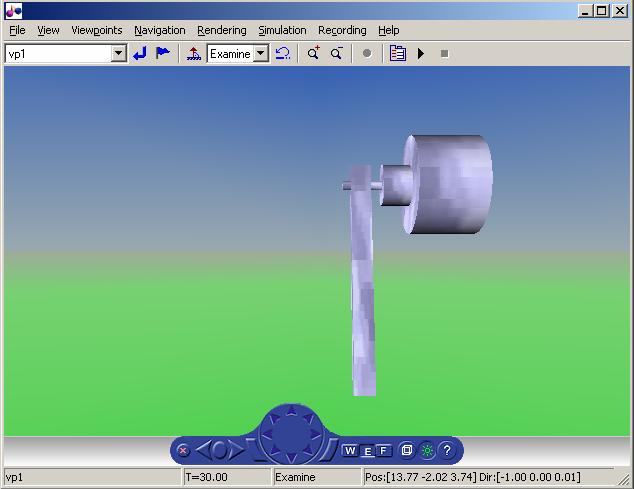Viewport: 634px width, 489px height.
Task: Switch to Fly mode with F button
Action: point(384,450)
